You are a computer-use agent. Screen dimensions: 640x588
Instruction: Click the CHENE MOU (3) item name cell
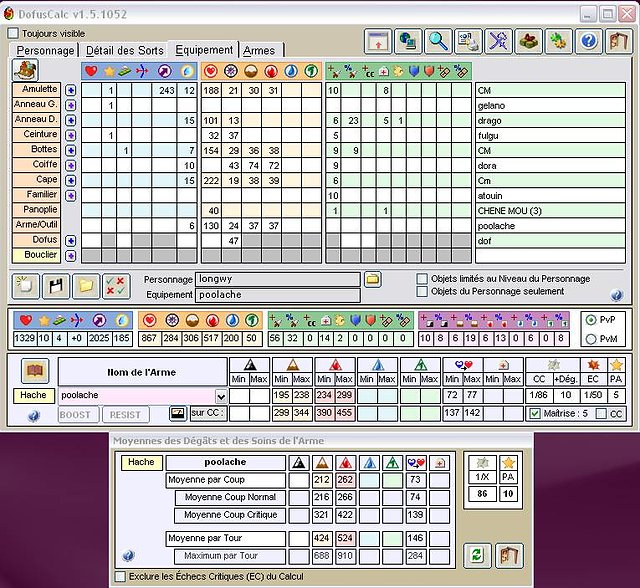pos(550,211)
